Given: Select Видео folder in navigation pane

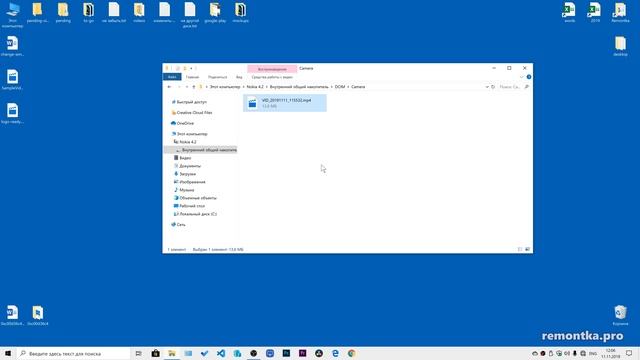Looking at the screenshot, I should 182,158.
